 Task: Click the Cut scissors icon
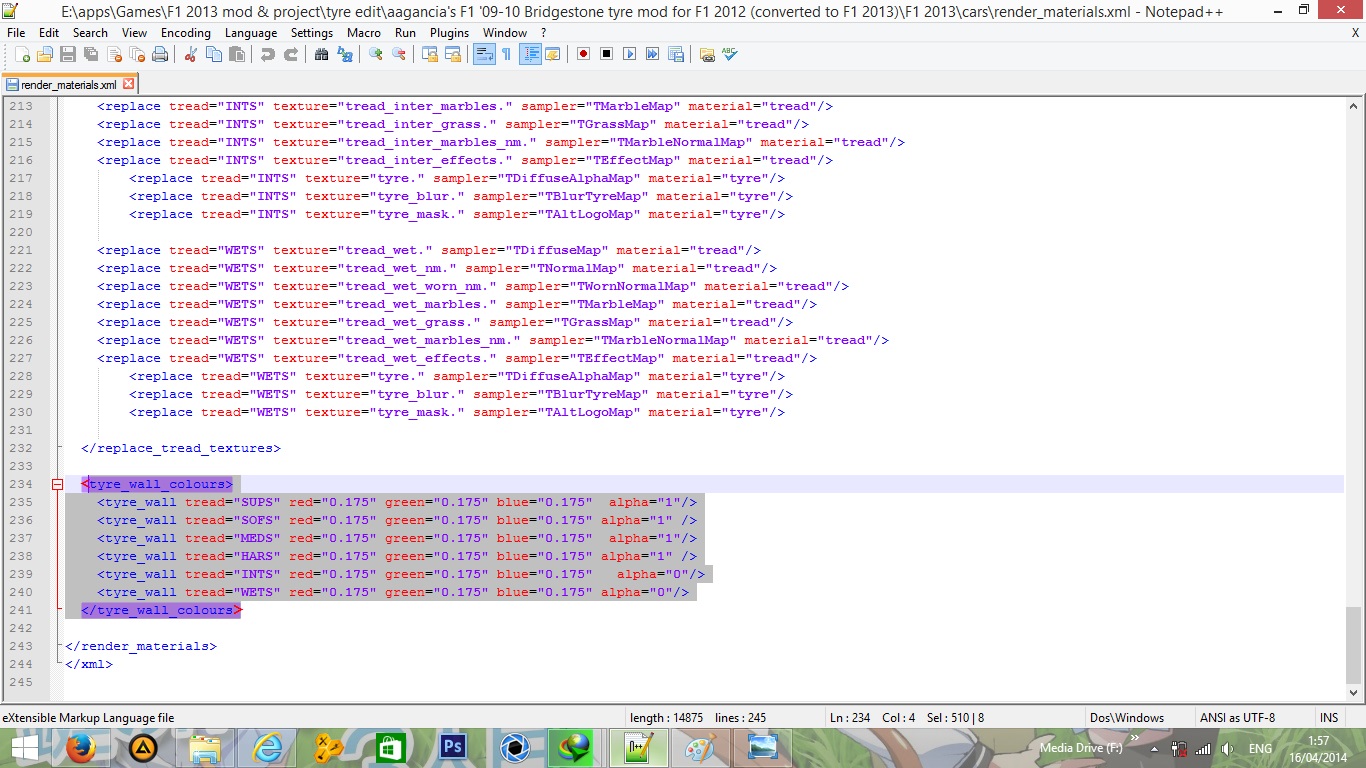[191, 54]
